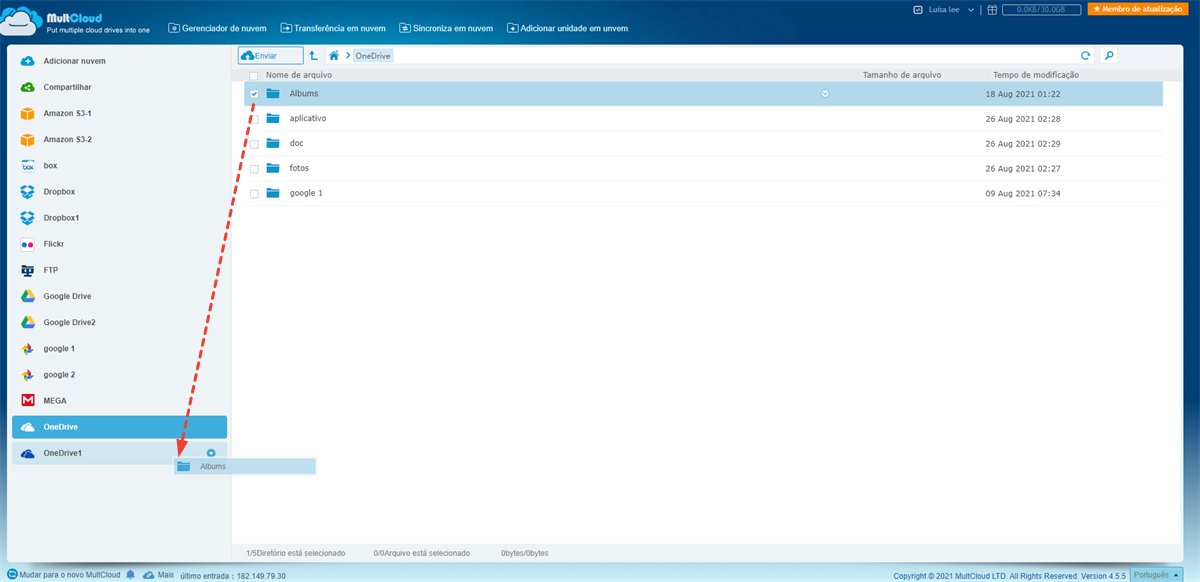Screen dimensions: 1200x582
Task: Open the fotos folder name
Action: [x=299, y=168]
